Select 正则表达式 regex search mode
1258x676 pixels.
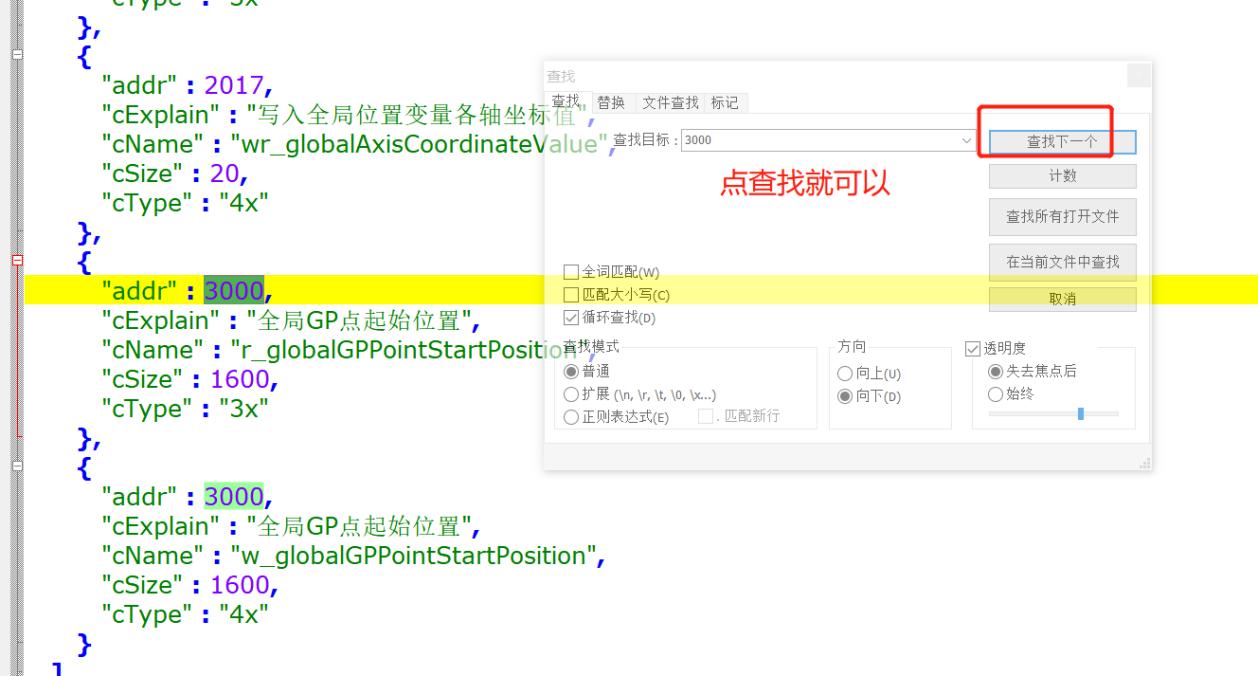pyautogui.click(x=571, y=417)
